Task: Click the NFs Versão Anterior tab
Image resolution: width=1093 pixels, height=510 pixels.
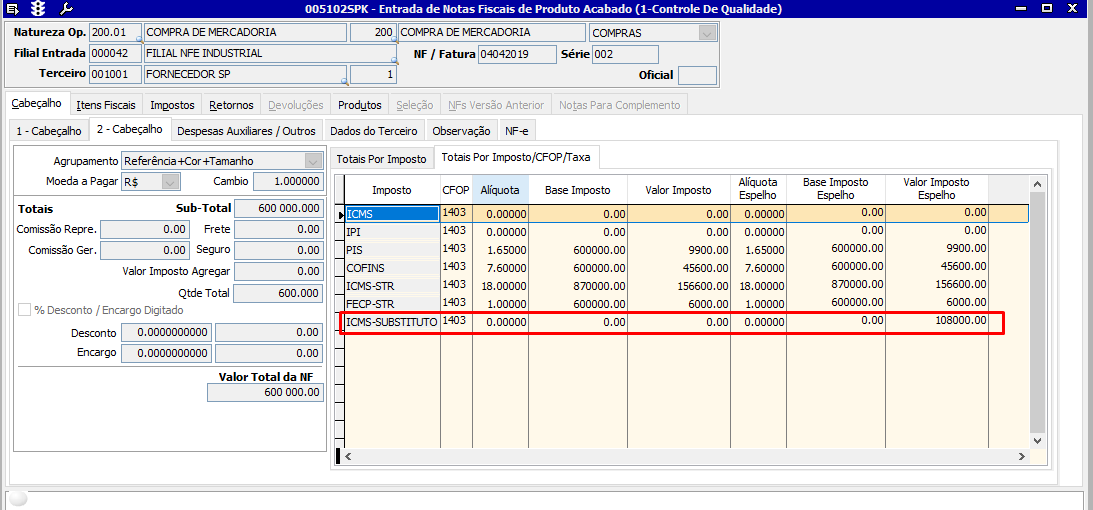Action: 496,105
